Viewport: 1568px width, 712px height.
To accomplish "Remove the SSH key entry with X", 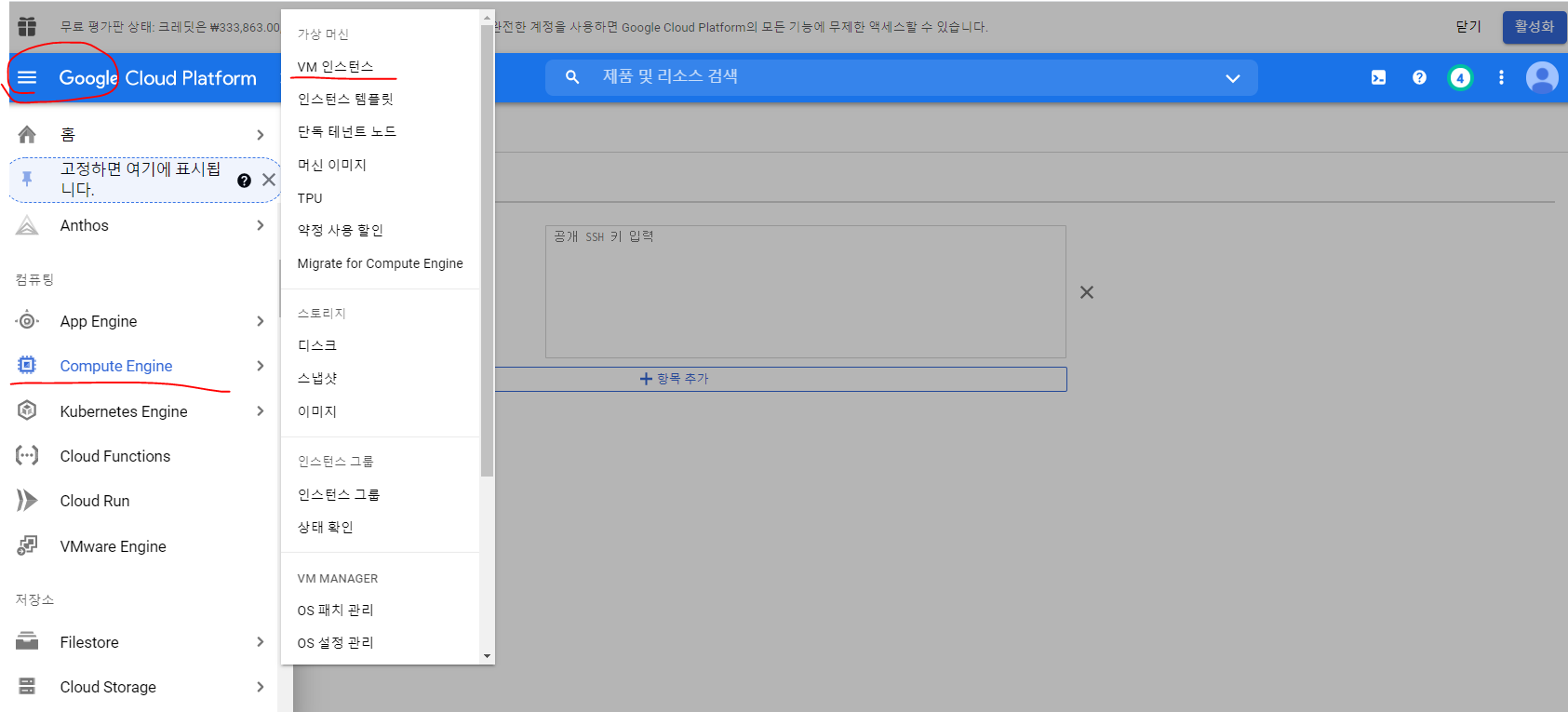I will (x=1087, y=292).
